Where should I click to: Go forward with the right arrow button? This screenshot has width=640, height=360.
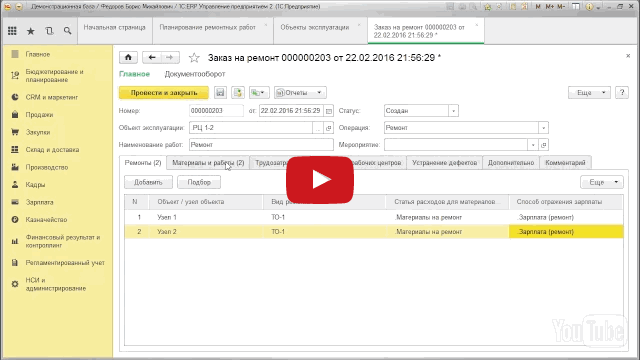tap(170, 58)
